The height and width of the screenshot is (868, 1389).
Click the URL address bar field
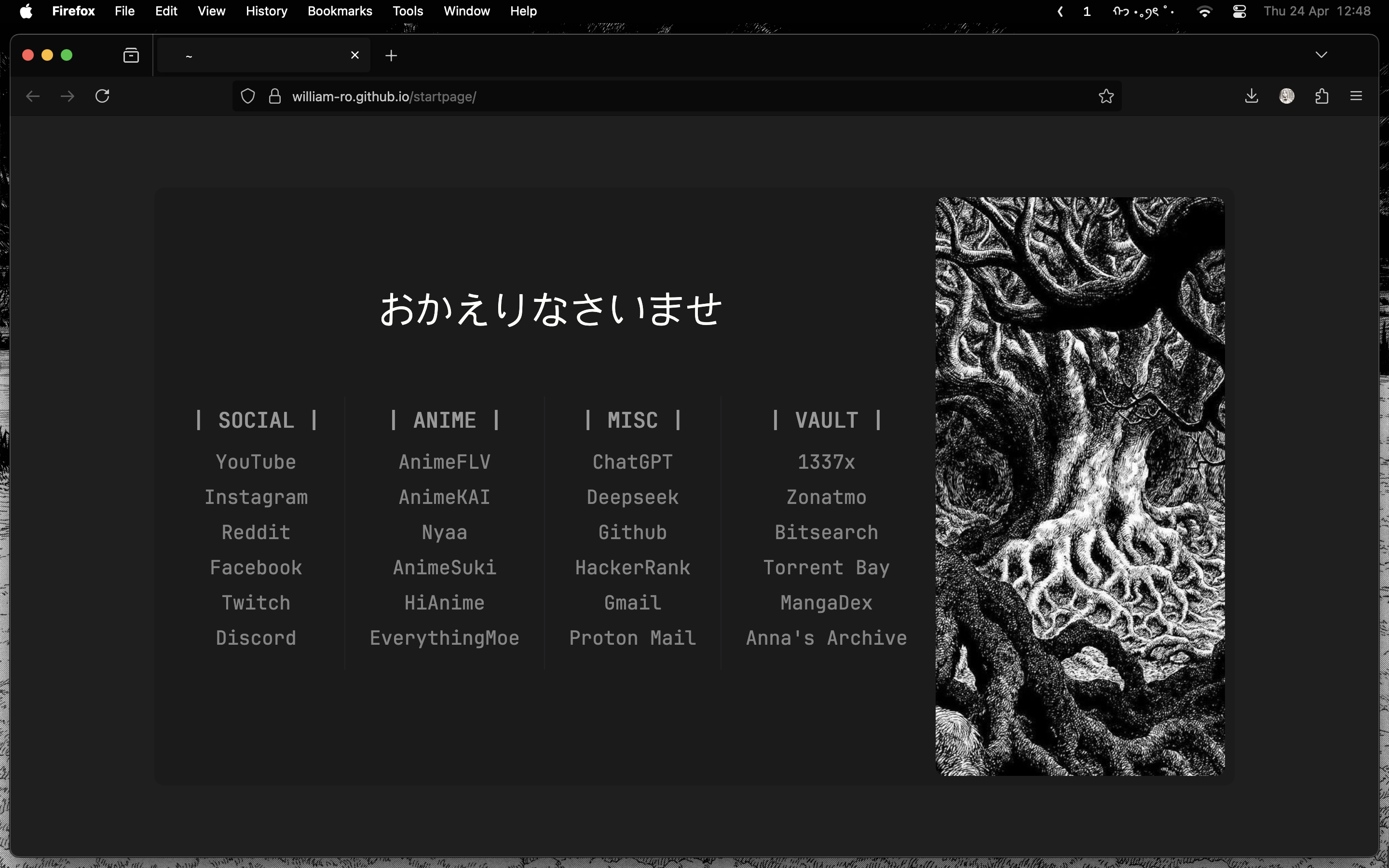677,96
